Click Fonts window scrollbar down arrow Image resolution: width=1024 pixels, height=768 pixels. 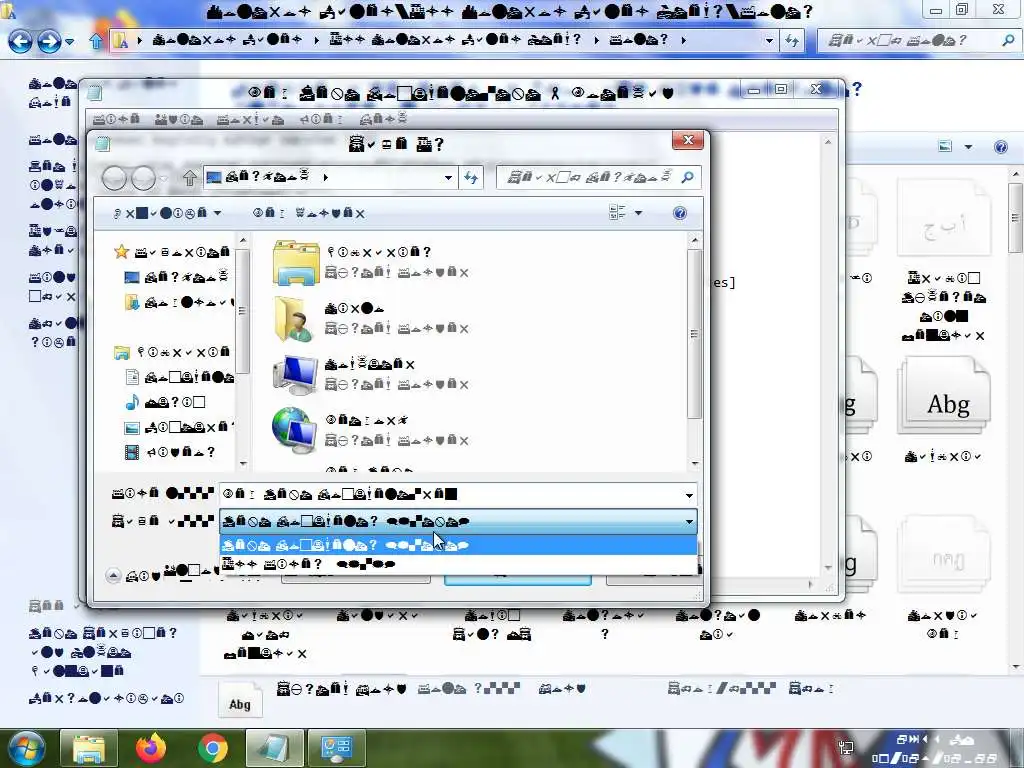click(x=1016, y=667)
